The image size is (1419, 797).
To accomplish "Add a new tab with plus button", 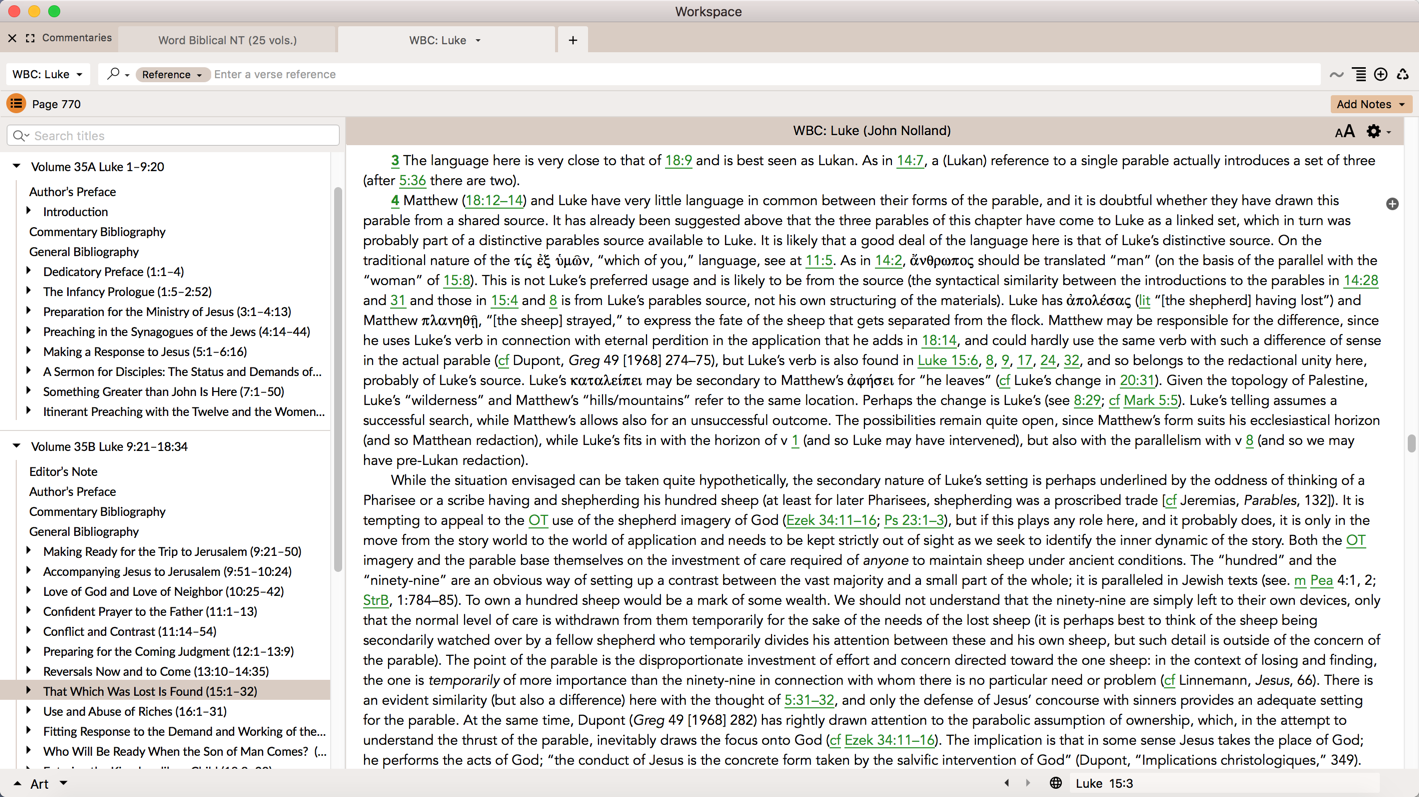I will (x=573, y=40).
